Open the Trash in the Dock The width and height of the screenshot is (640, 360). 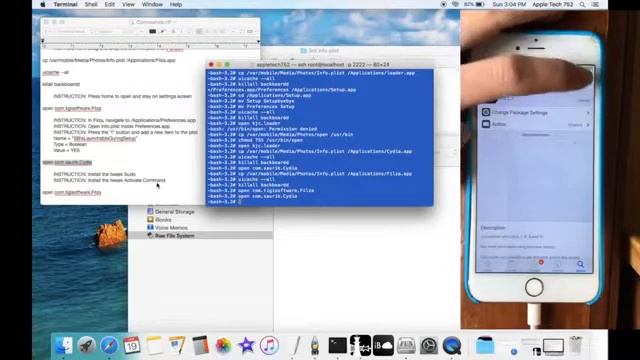[576, 345]
